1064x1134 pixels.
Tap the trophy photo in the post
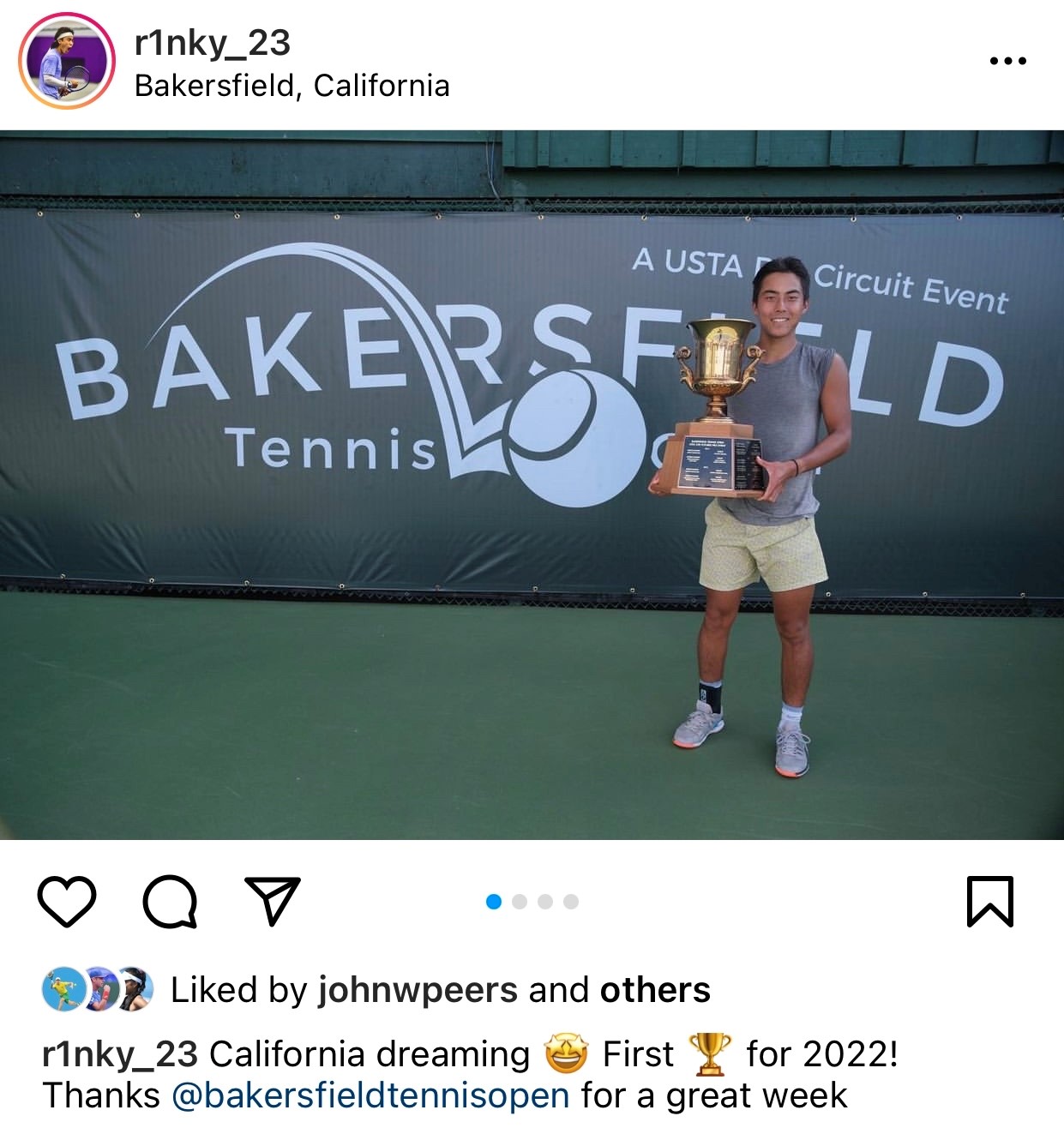click(532, 485)
